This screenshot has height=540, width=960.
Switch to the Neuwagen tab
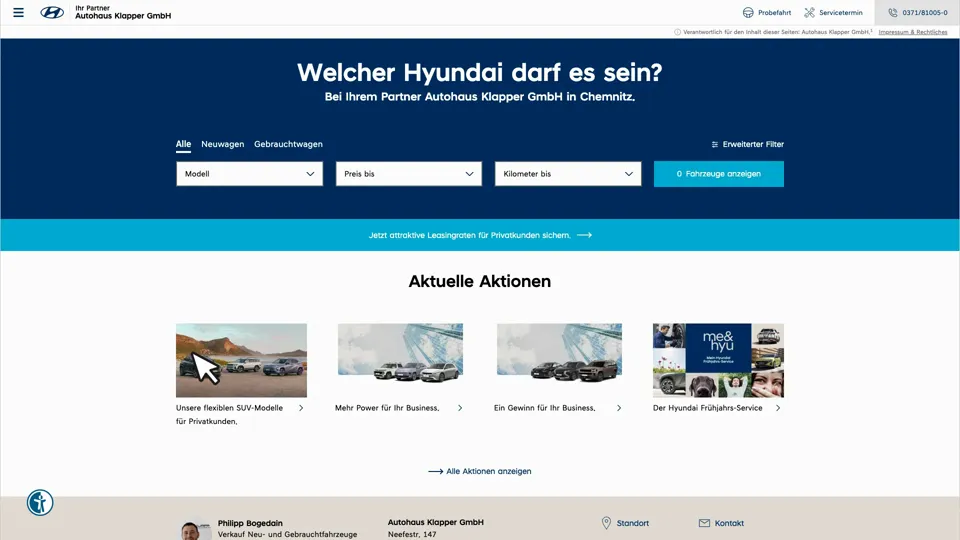(x=222, y=144)
